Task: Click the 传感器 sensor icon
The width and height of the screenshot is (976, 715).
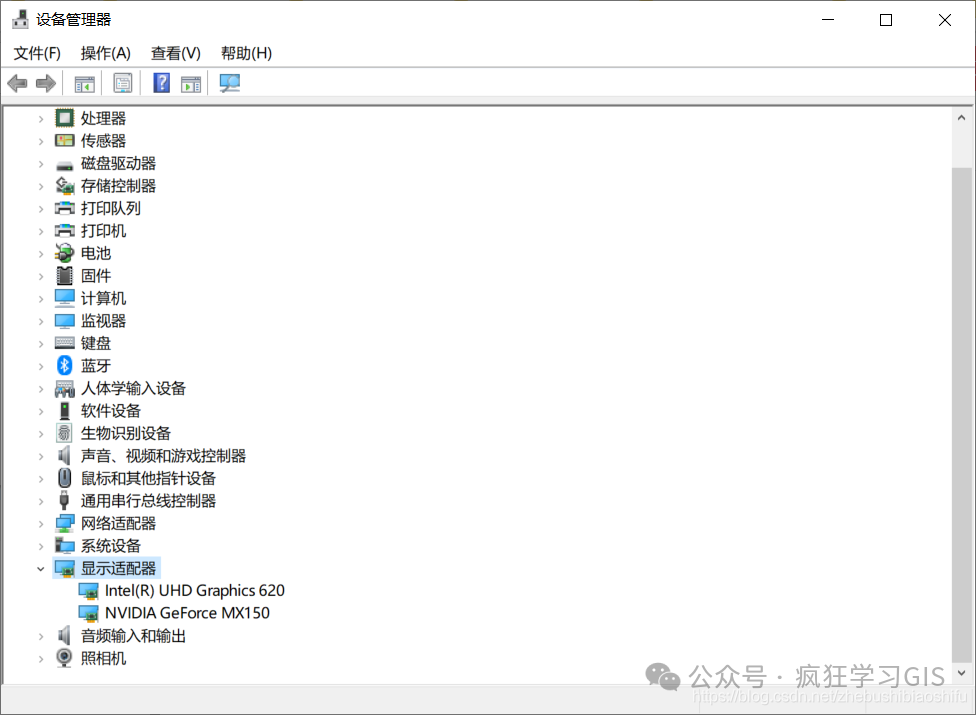Action: pyautogui.click(x=64, y=141)
